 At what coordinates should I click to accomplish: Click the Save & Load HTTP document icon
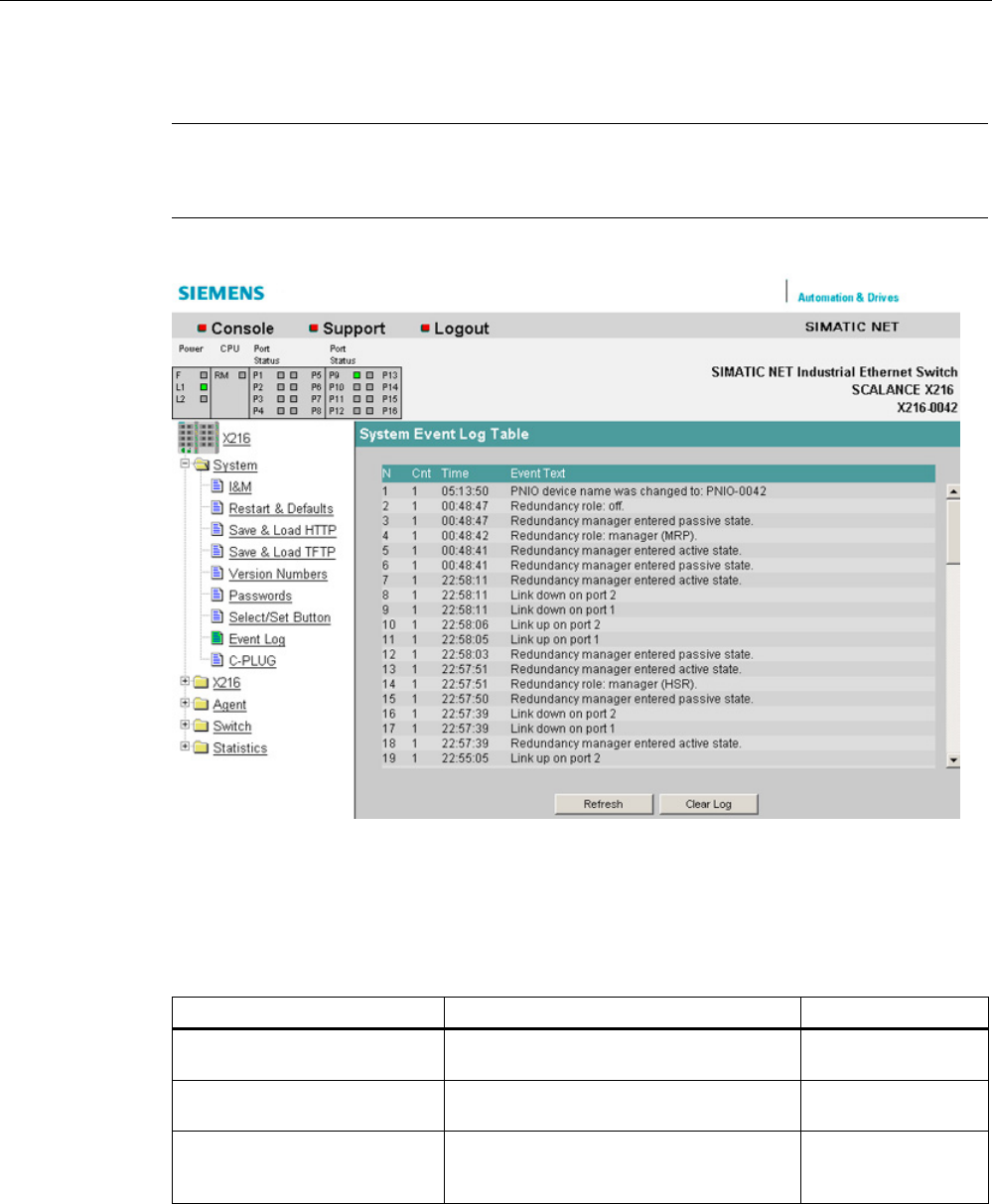[217, 530]
